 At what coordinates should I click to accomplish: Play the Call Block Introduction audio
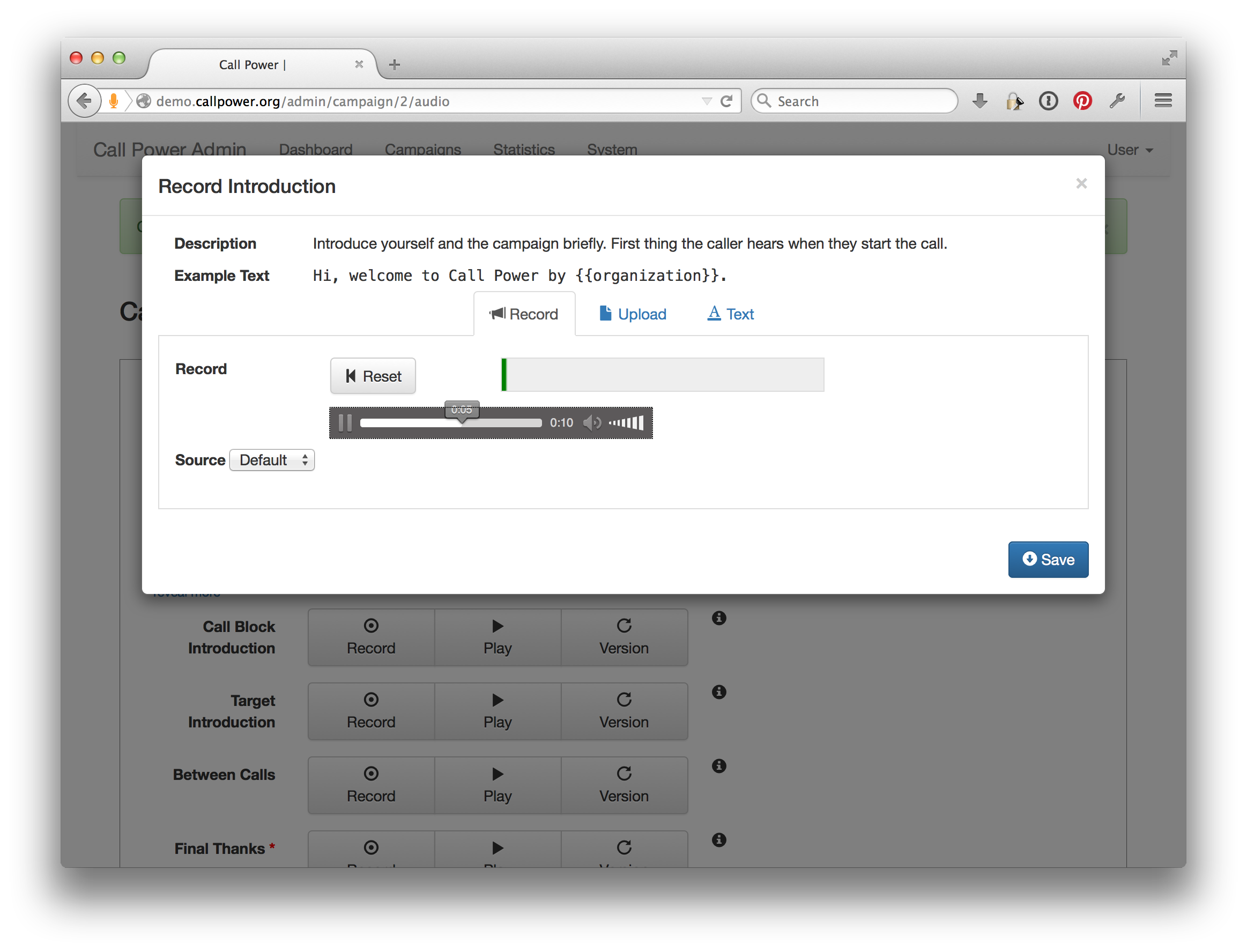point(498,637)
